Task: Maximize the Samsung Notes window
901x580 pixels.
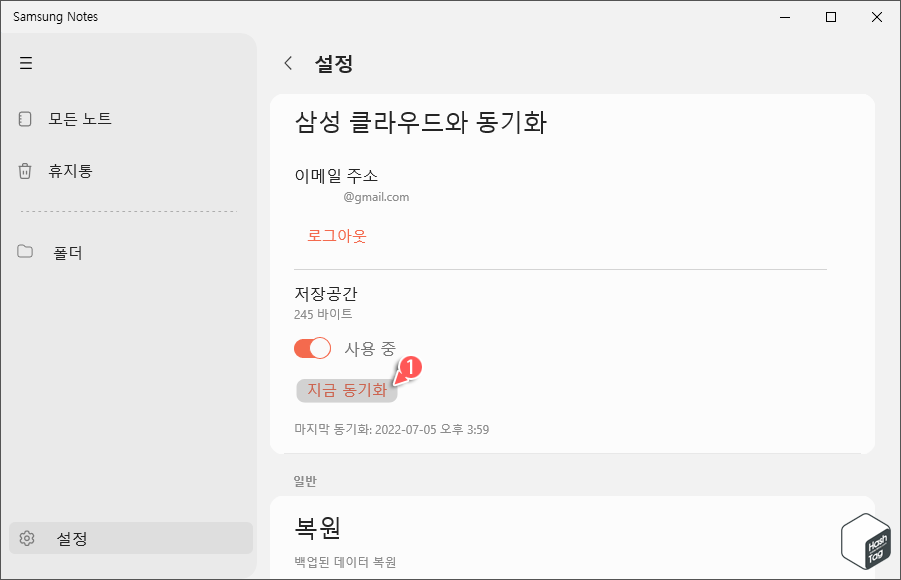Action: 830,17
